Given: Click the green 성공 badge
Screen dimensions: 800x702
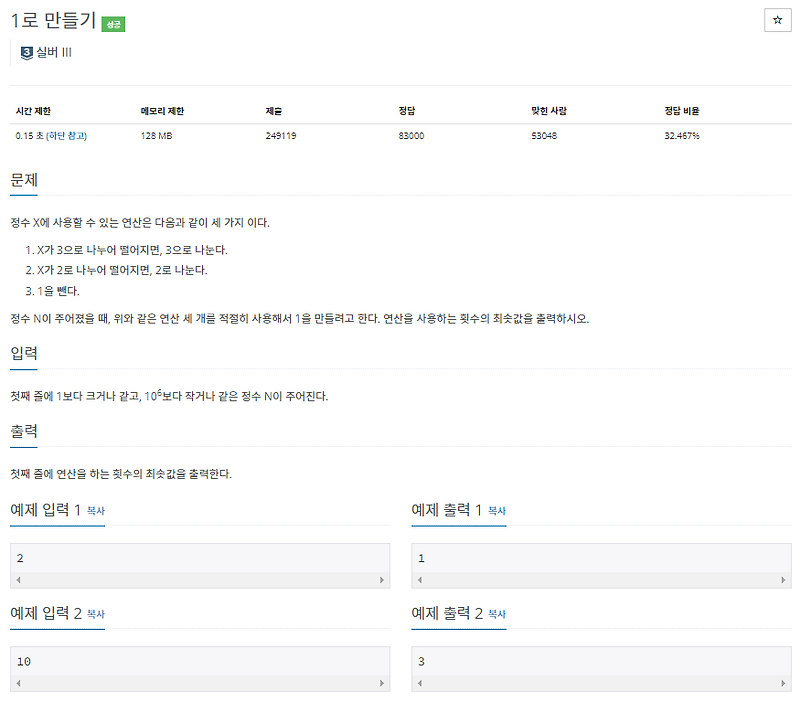Looking at the screenshot, I should 112,20.
